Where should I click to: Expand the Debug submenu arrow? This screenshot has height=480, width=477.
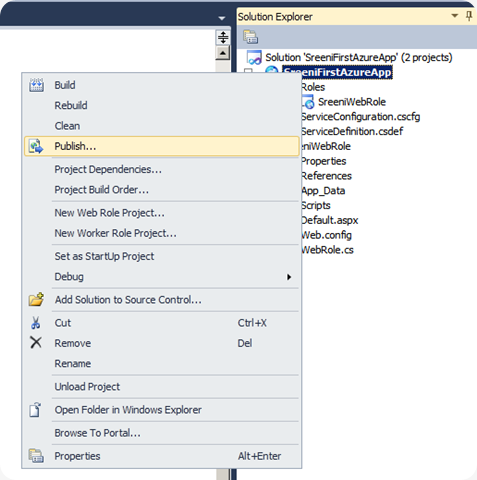tap(289, 277)
